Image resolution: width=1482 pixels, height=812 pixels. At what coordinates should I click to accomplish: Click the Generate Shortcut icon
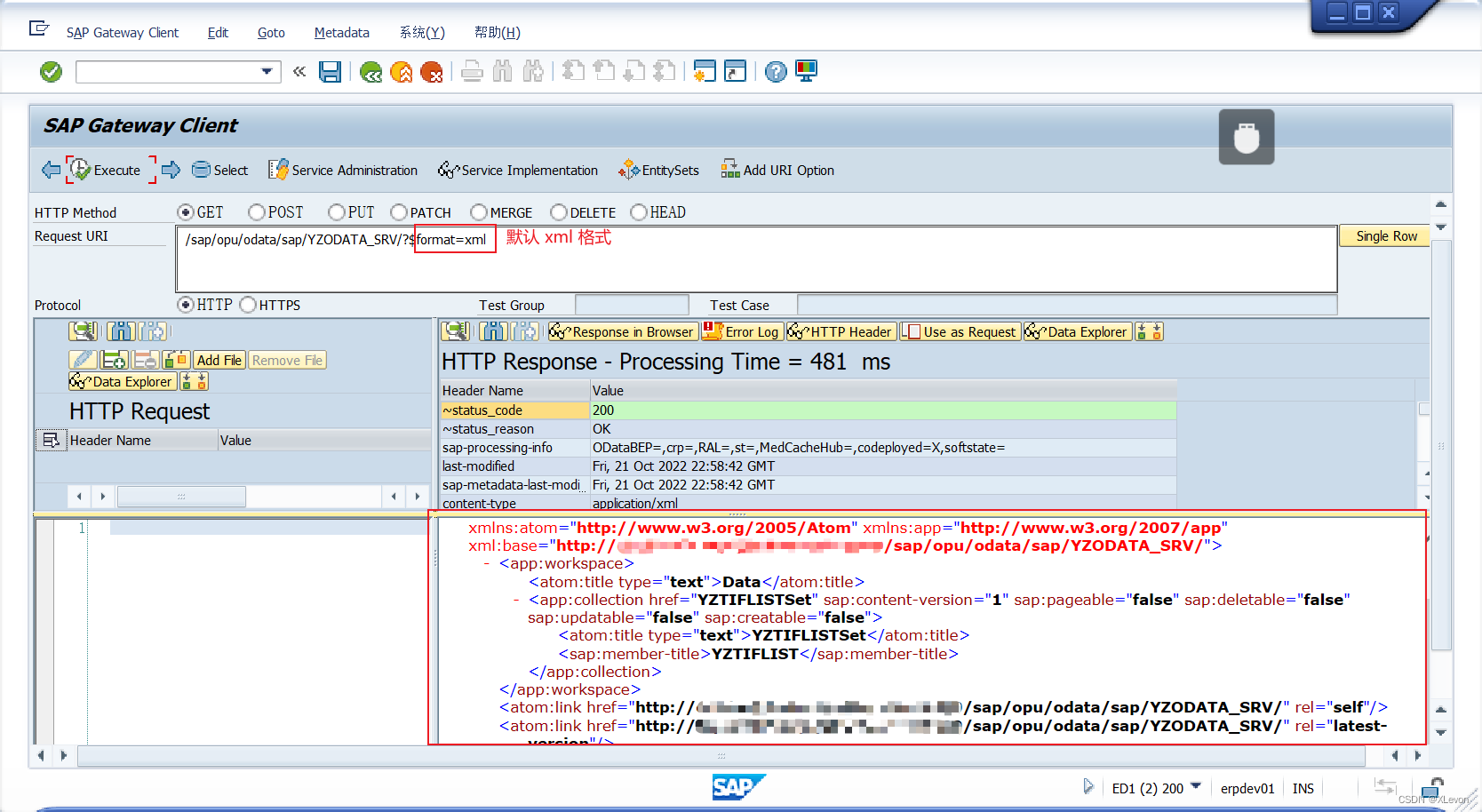click(736, 72)
